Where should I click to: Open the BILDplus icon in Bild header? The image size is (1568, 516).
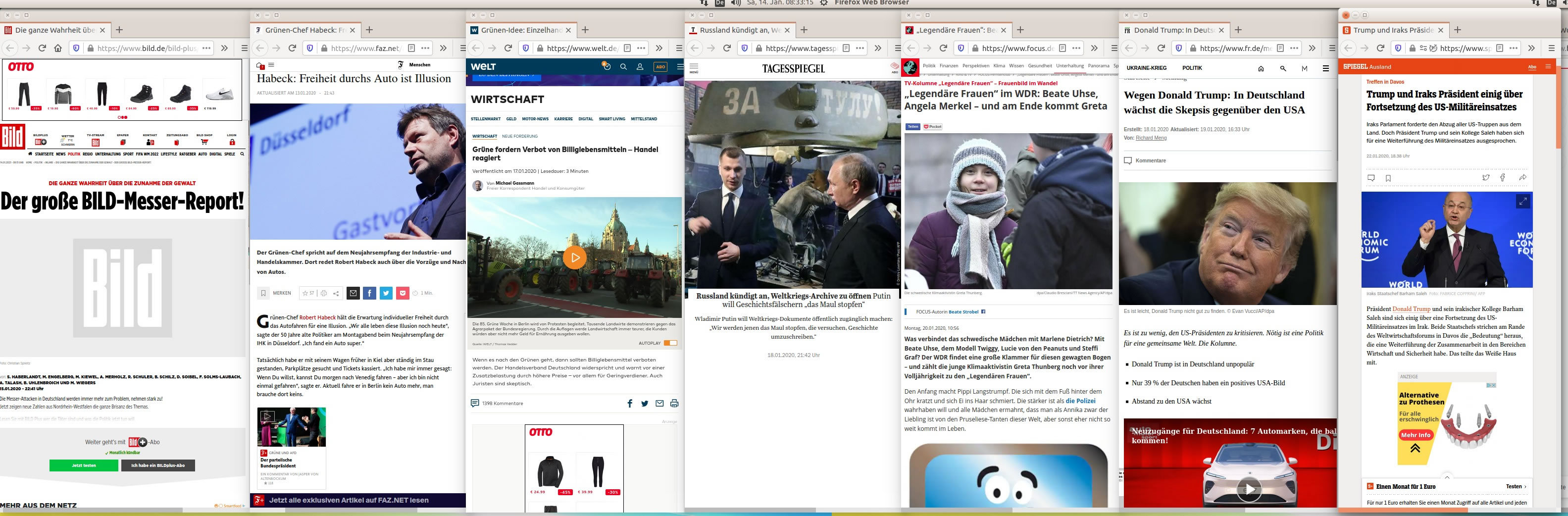coord(41,143)
